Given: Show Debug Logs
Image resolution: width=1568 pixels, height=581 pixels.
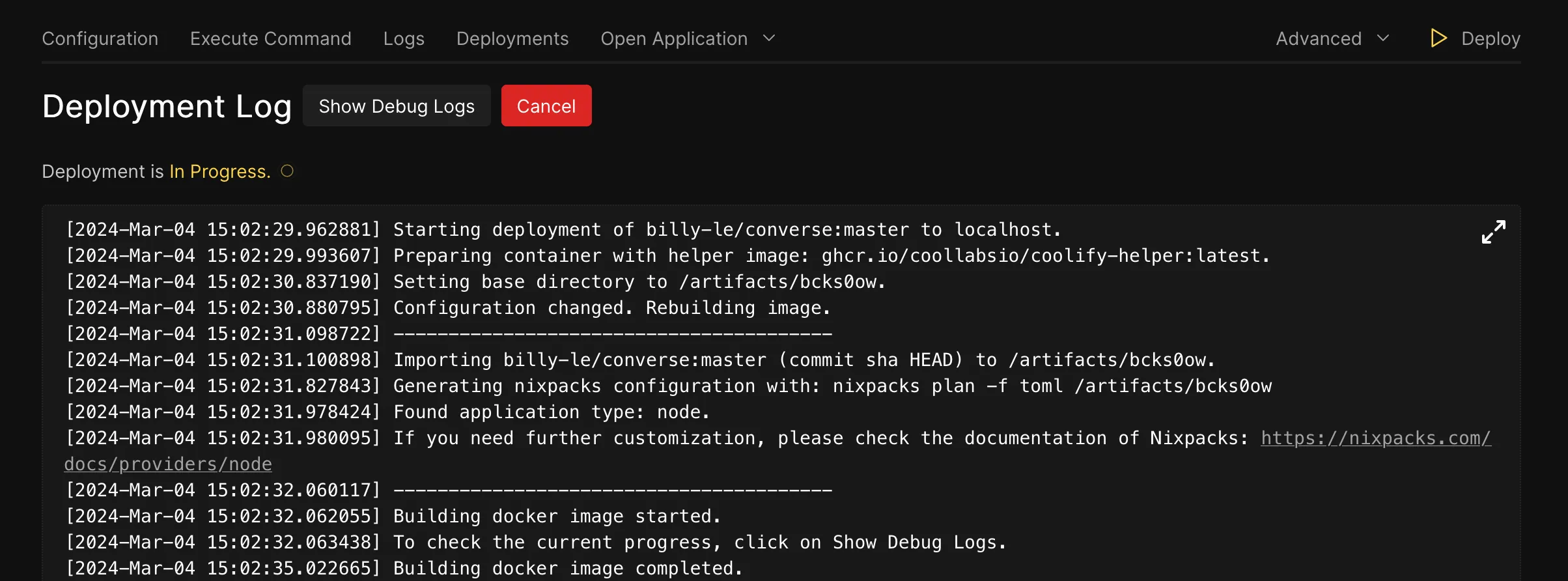Looking at the screenshot, I should (x=397, y=106).
